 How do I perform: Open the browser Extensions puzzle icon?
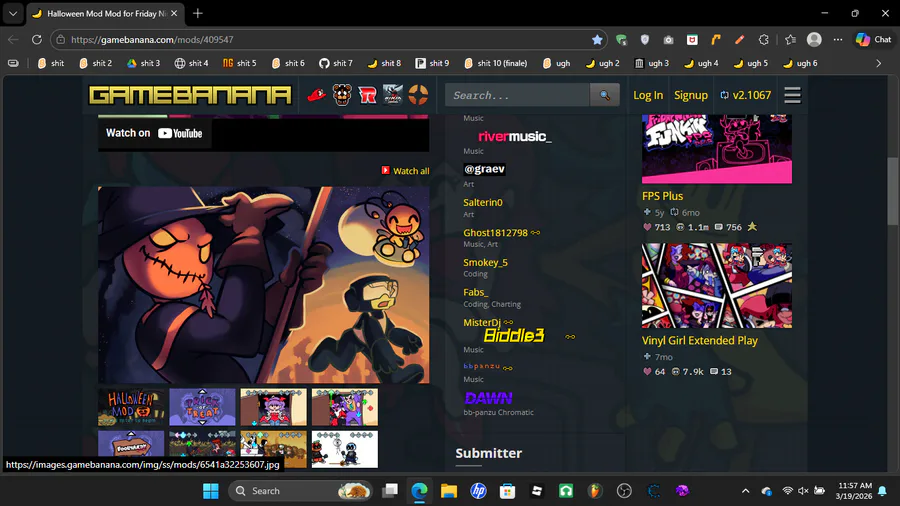click(x=763, y=40)
